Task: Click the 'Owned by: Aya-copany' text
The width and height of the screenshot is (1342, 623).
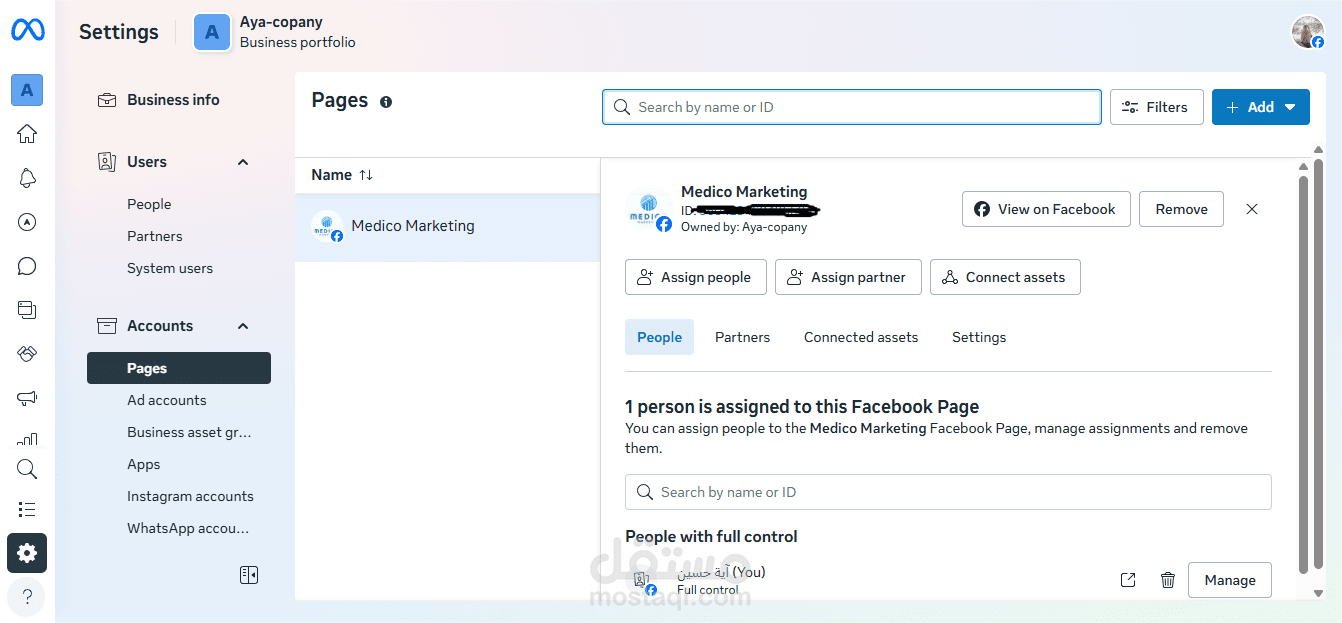Action: [744, 227]
